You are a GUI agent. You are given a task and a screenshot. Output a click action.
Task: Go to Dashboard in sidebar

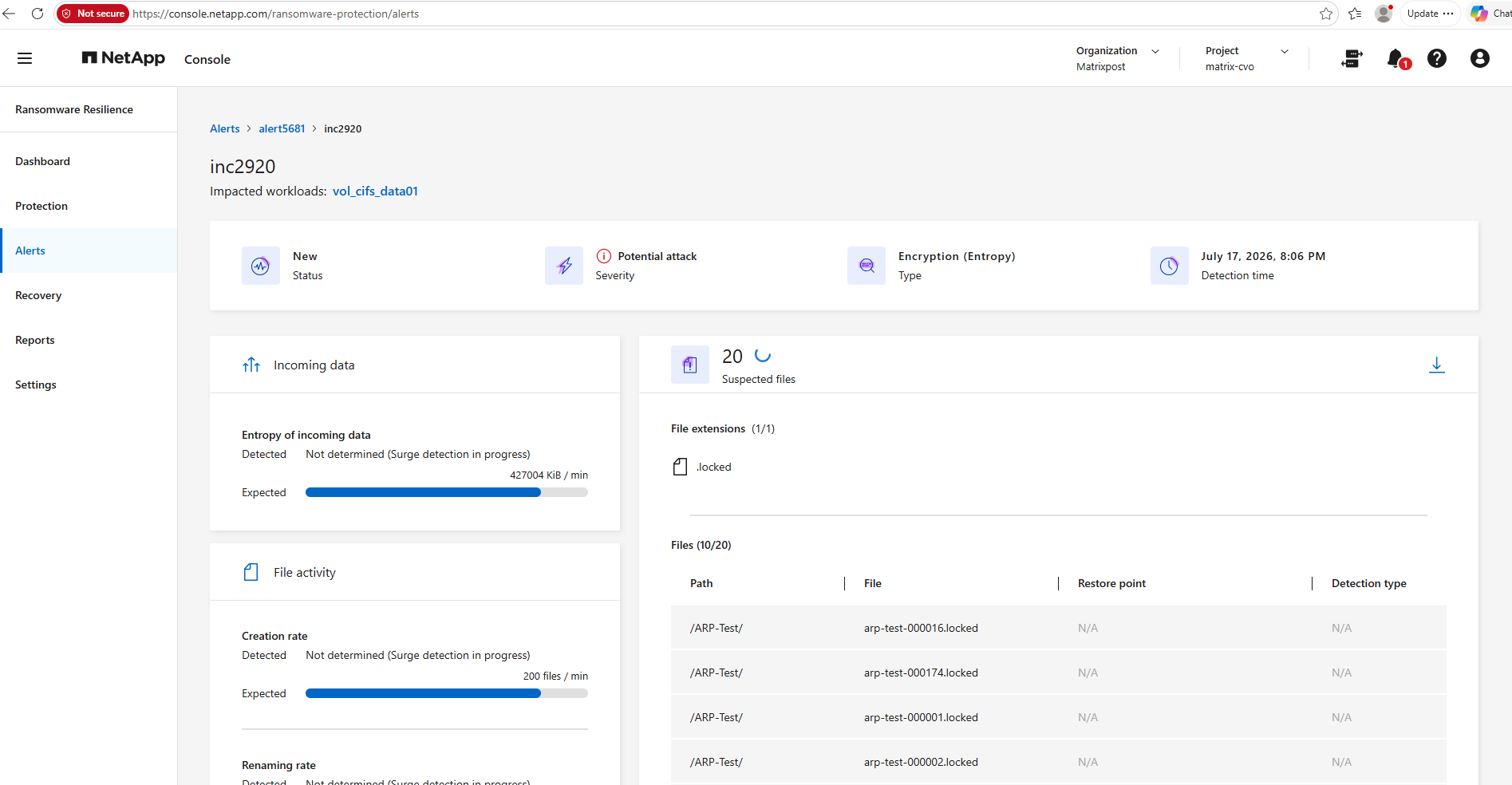click(x=42, y=161)
